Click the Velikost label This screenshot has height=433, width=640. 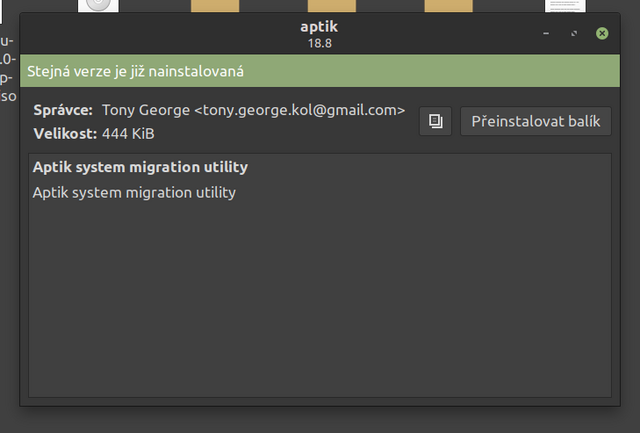coord(65,134)
